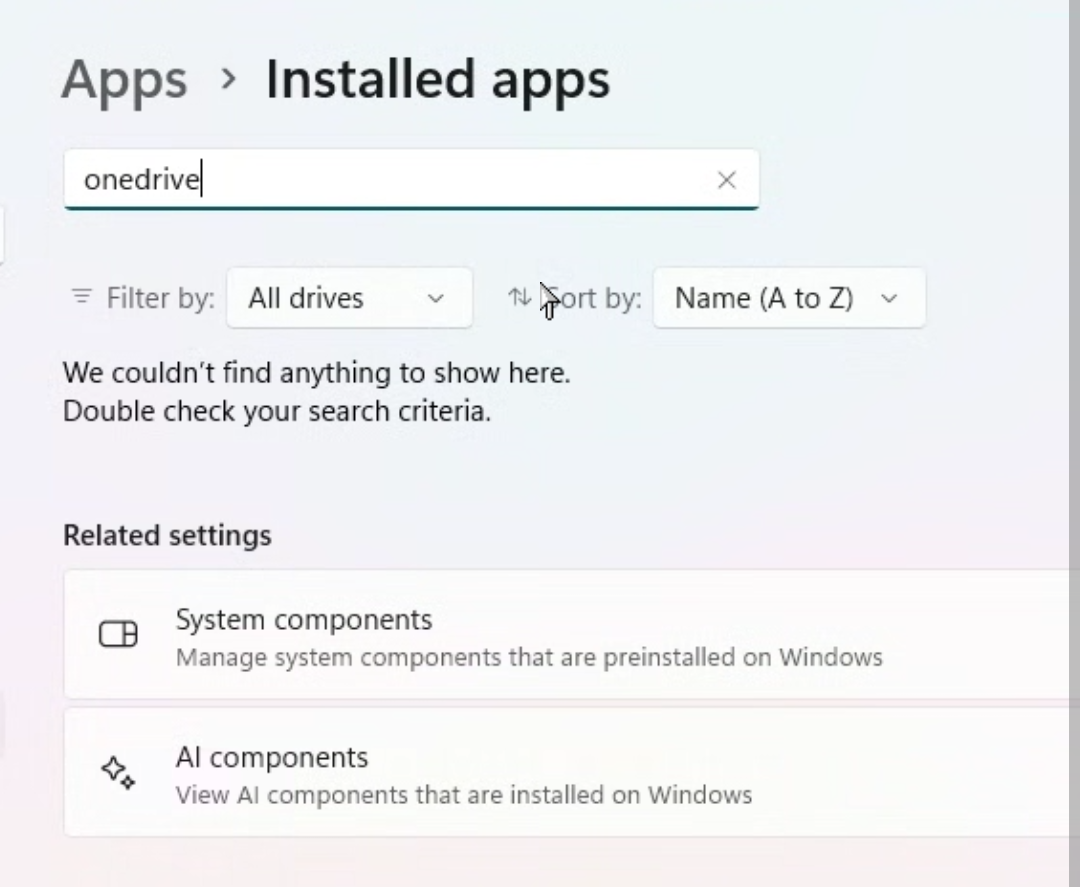The image size is (1080, 887).
Task: Click the Sort by label
Action: 596,298
